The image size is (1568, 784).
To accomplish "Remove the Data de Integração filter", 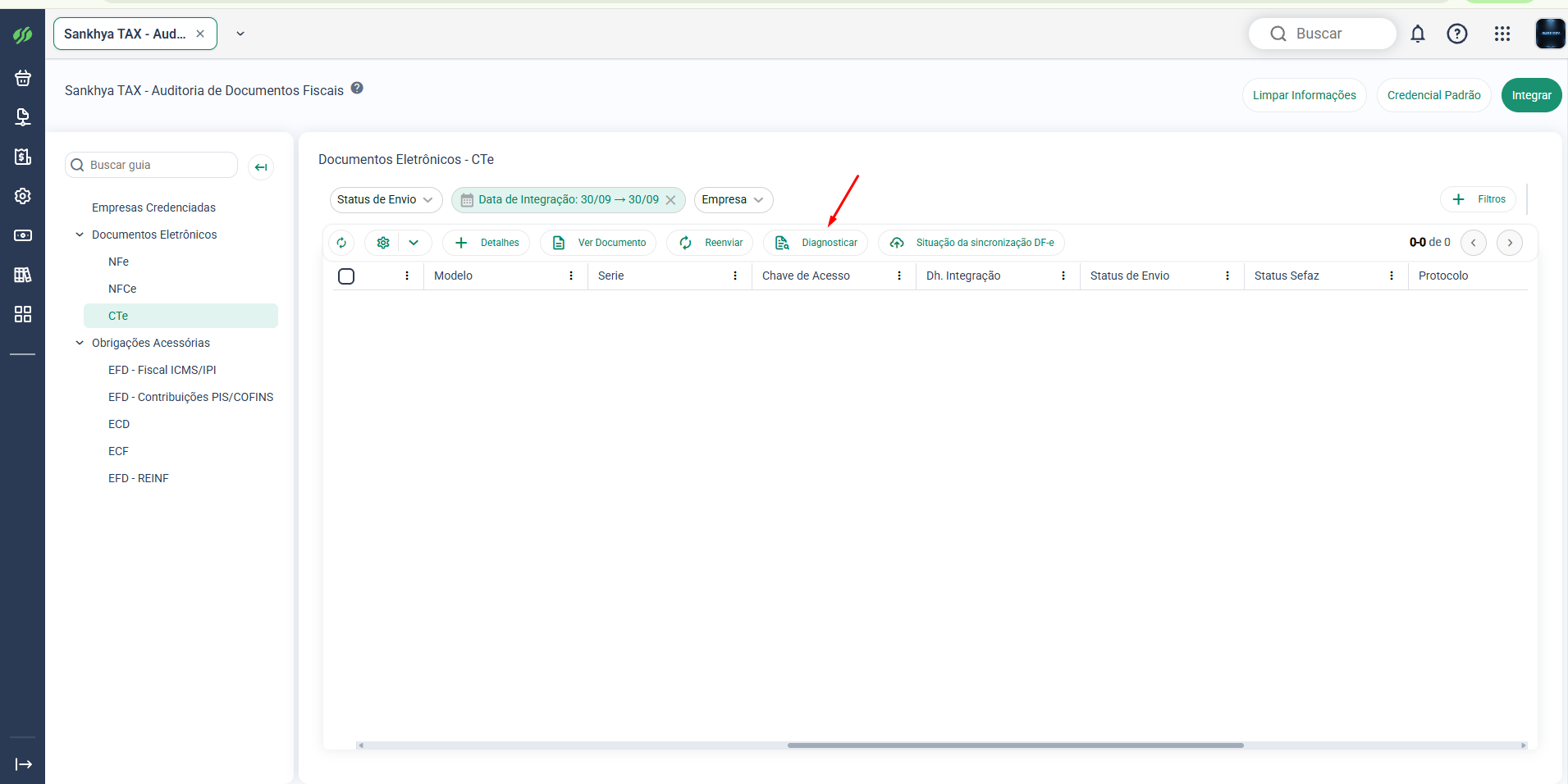I will (670, 200).
